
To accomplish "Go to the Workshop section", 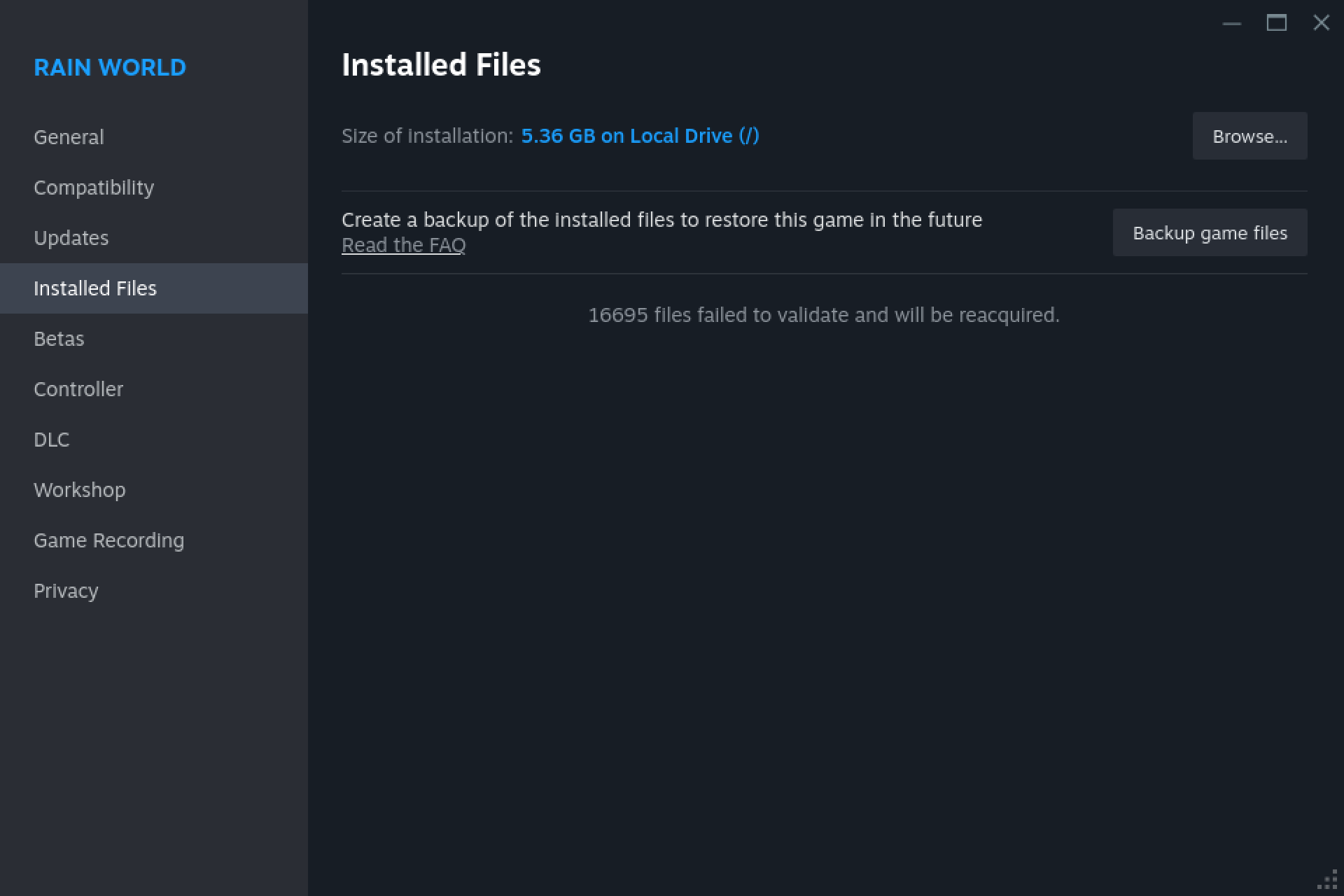I will 153,490.
